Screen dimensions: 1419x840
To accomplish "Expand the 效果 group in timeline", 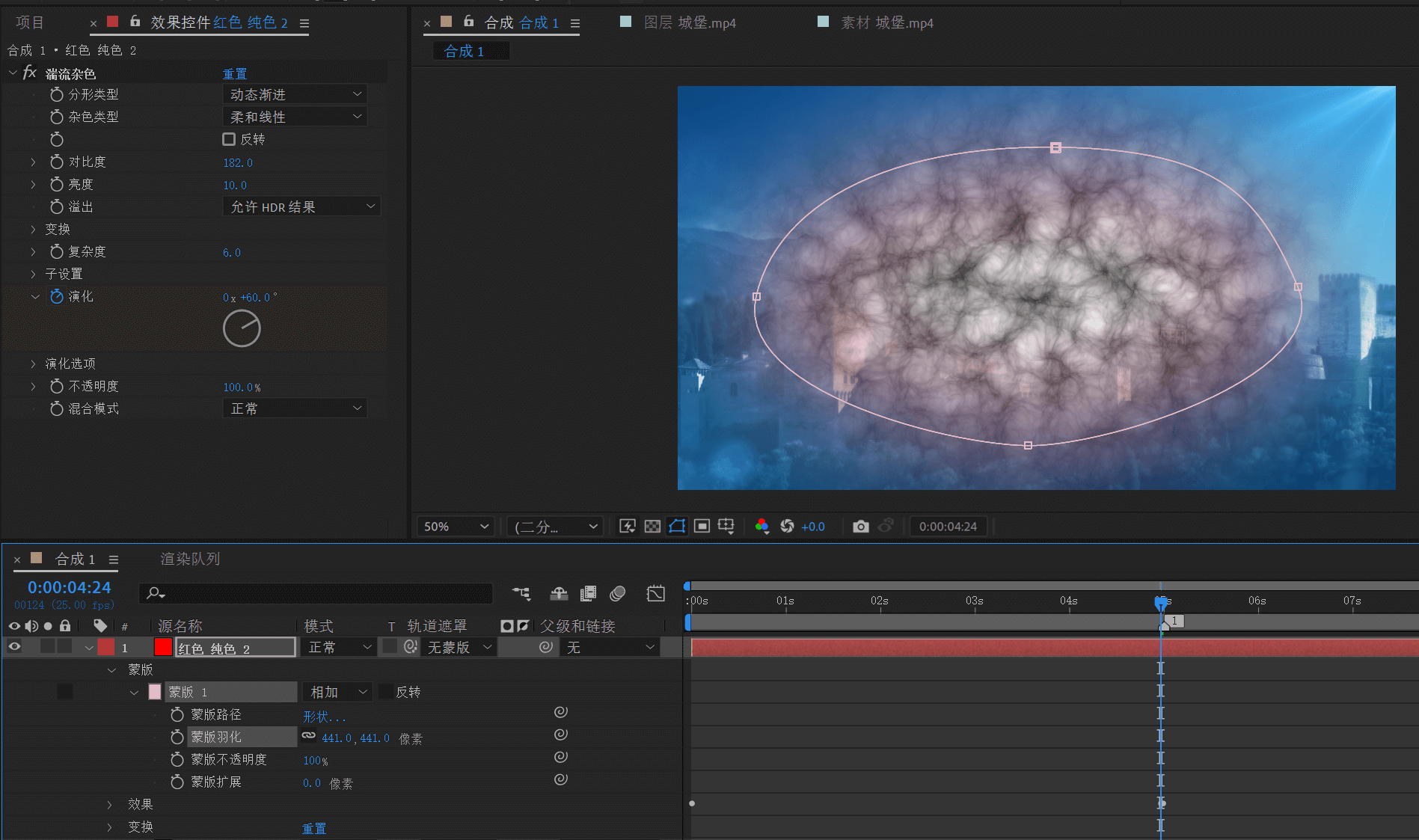I will click(109, 804).
